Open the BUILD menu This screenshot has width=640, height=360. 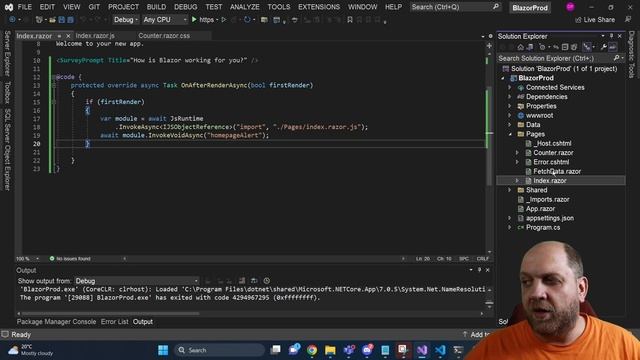[x=156, y=7]
